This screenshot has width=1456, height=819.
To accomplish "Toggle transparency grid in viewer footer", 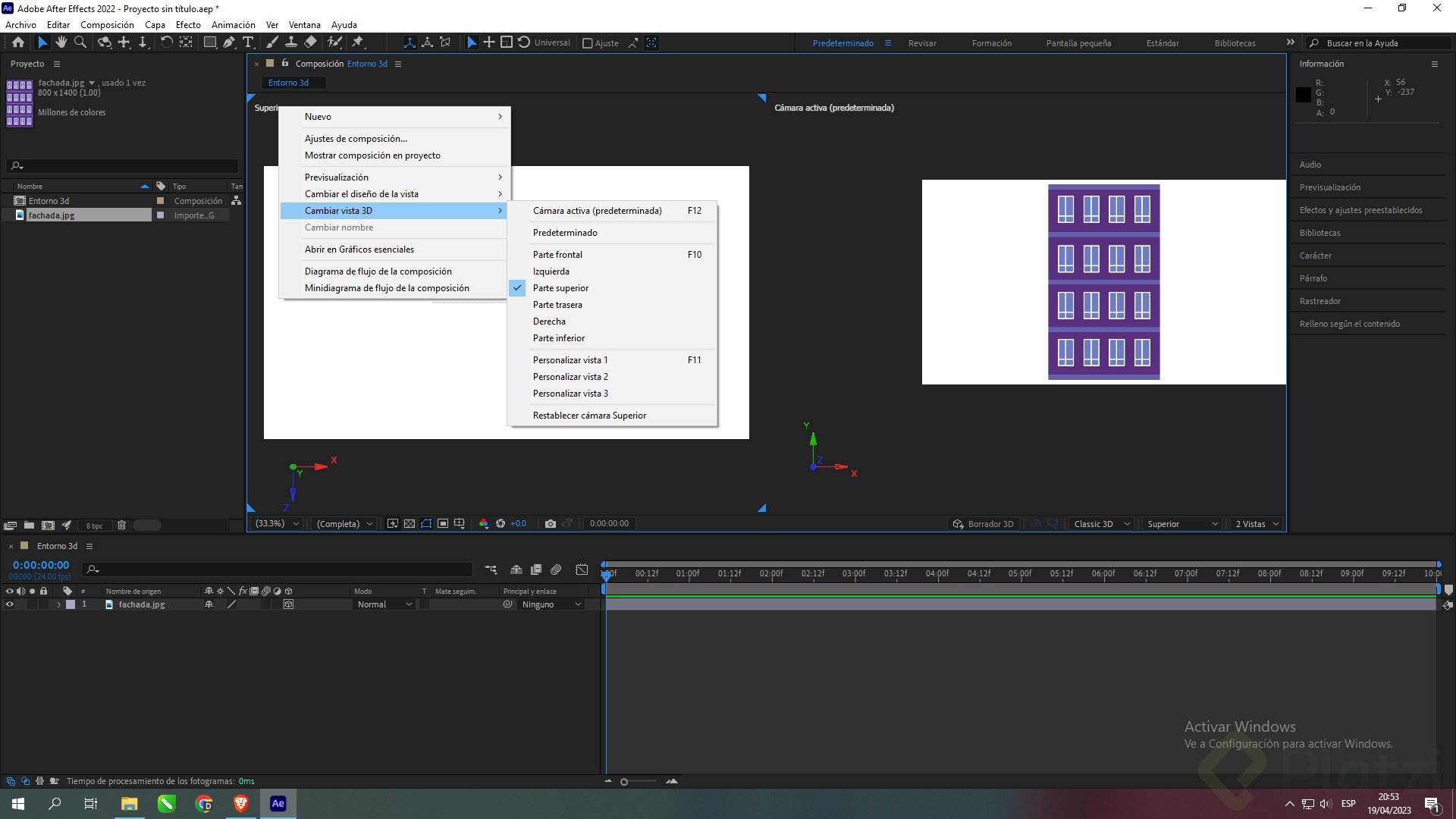I will click(409, 524).
